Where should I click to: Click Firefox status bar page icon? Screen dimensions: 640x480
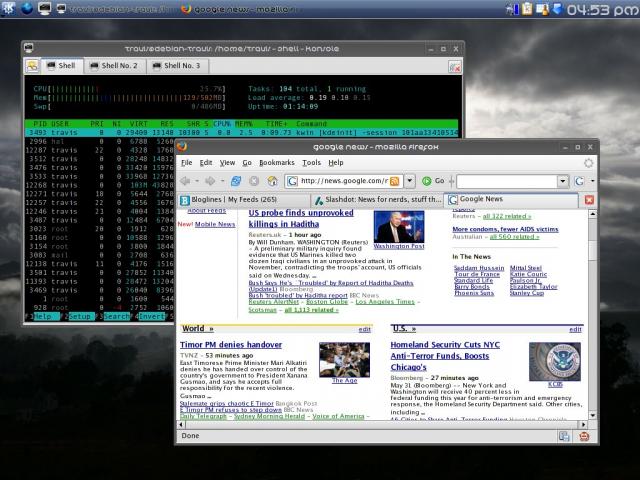tap(564, 436)
